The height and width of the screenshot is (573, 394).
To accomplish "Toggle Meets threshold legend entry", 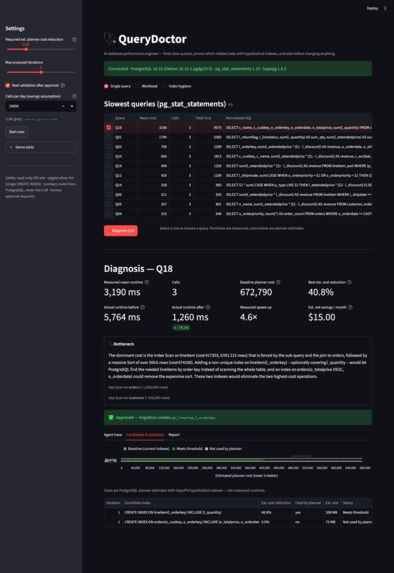I will pyautogui.click(x=187, y=449).
